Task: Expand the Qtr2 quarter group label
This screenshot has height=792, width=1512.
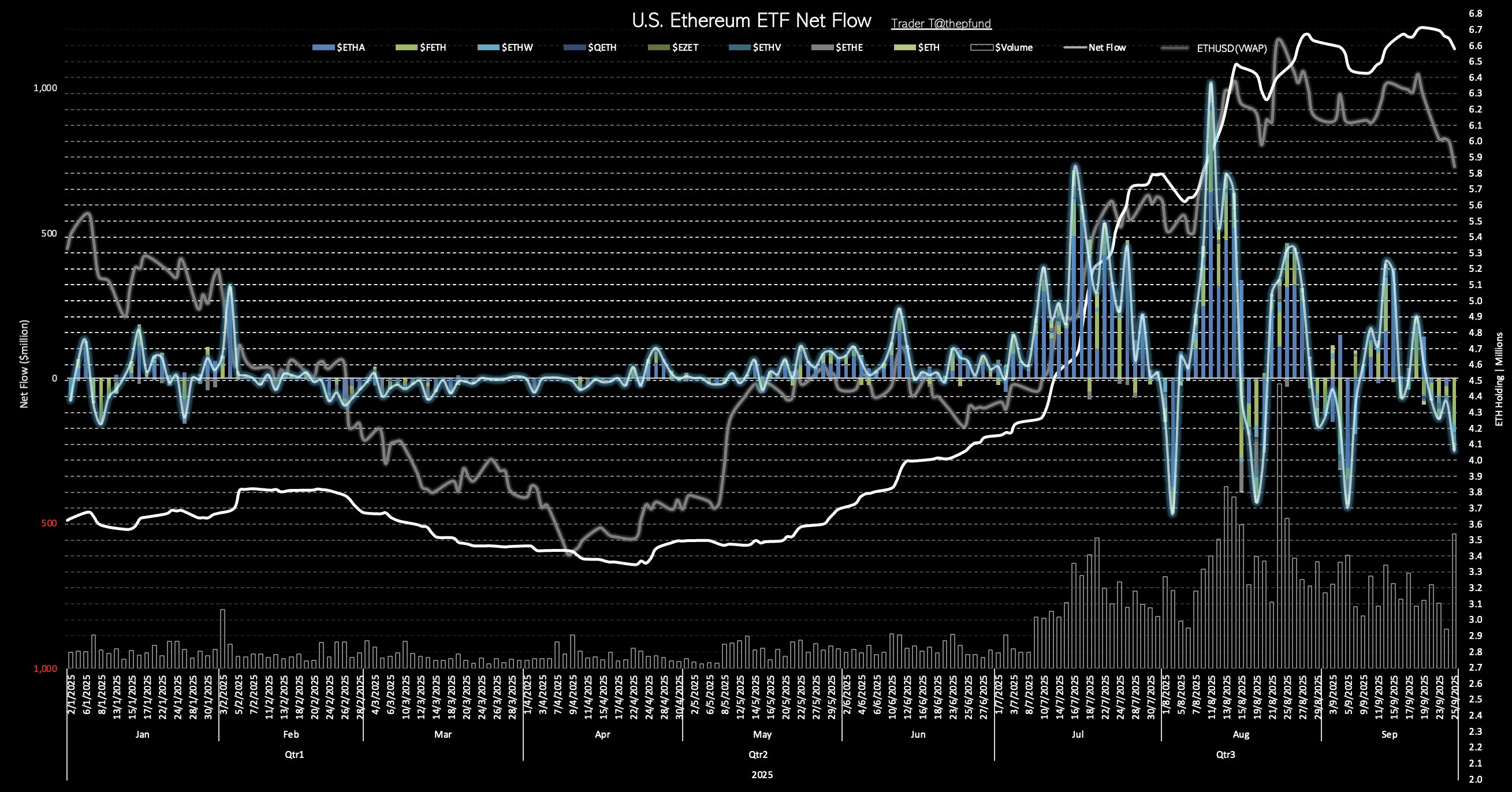Action: (x=758, y=754)
